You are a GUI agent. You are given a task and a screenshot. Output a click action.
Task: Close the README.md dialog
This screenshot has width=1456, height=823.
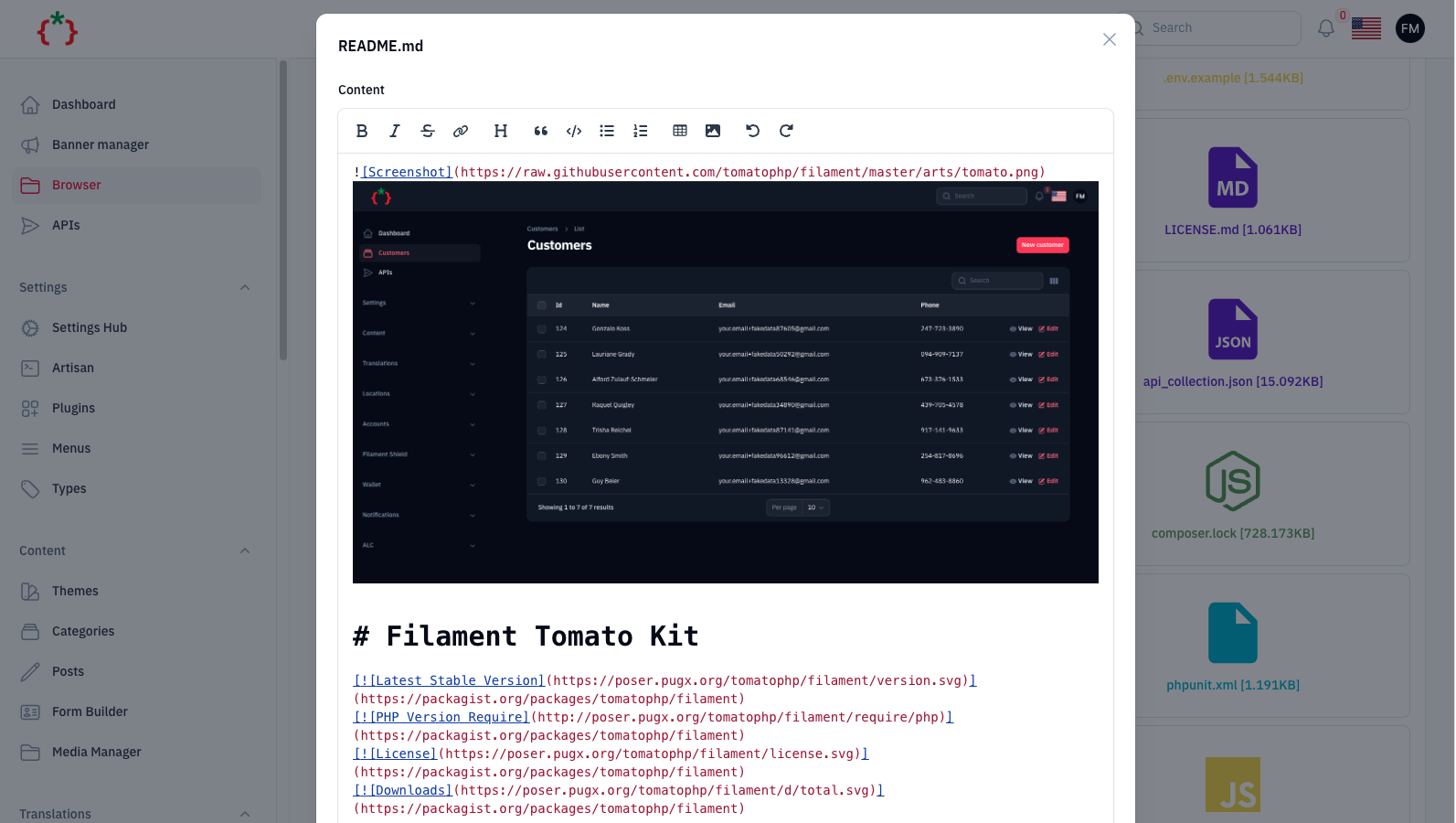pyautogui.click(x=1110, y=39)
